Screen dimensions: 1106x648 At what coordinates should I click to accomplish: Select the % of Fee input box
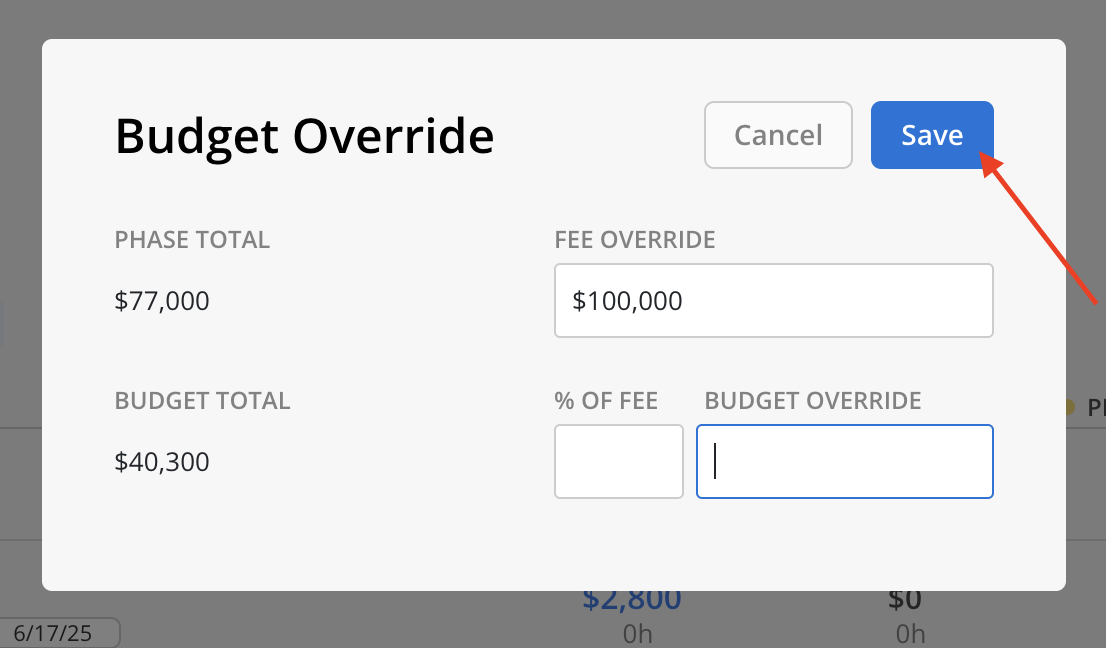(619, 461)
